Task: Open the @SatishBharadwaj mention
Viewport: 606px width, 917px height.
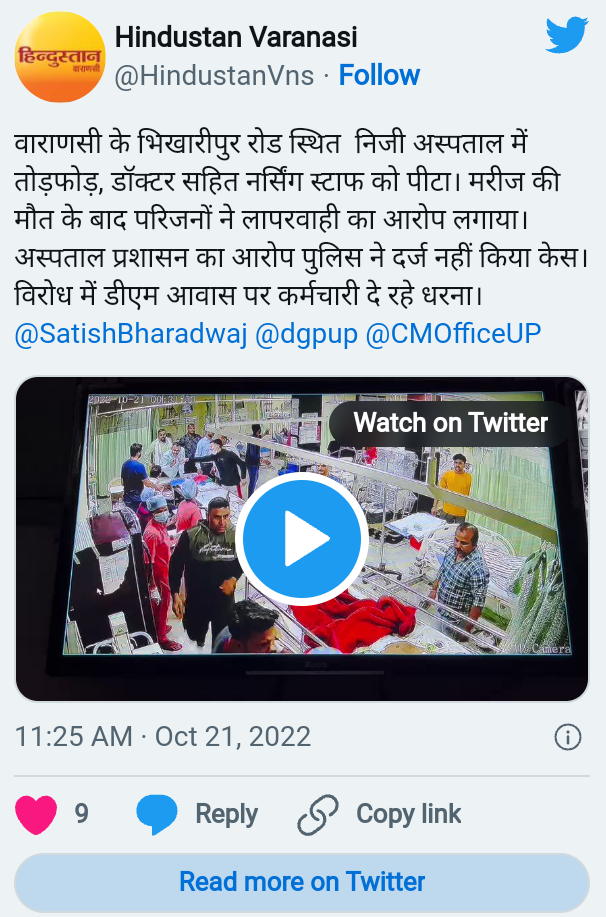Action: (131, 333)
